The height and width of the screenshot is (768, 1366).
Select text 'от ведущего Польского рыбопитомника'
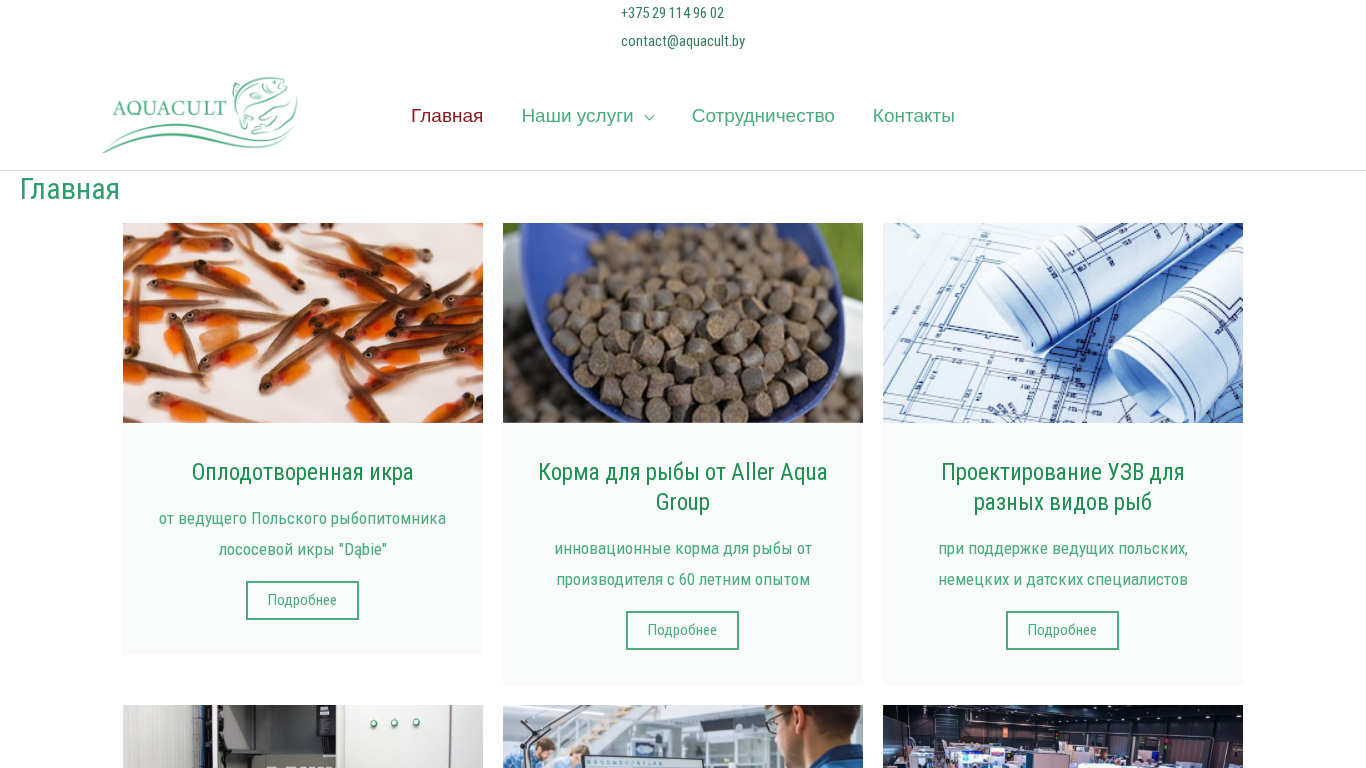302,519
